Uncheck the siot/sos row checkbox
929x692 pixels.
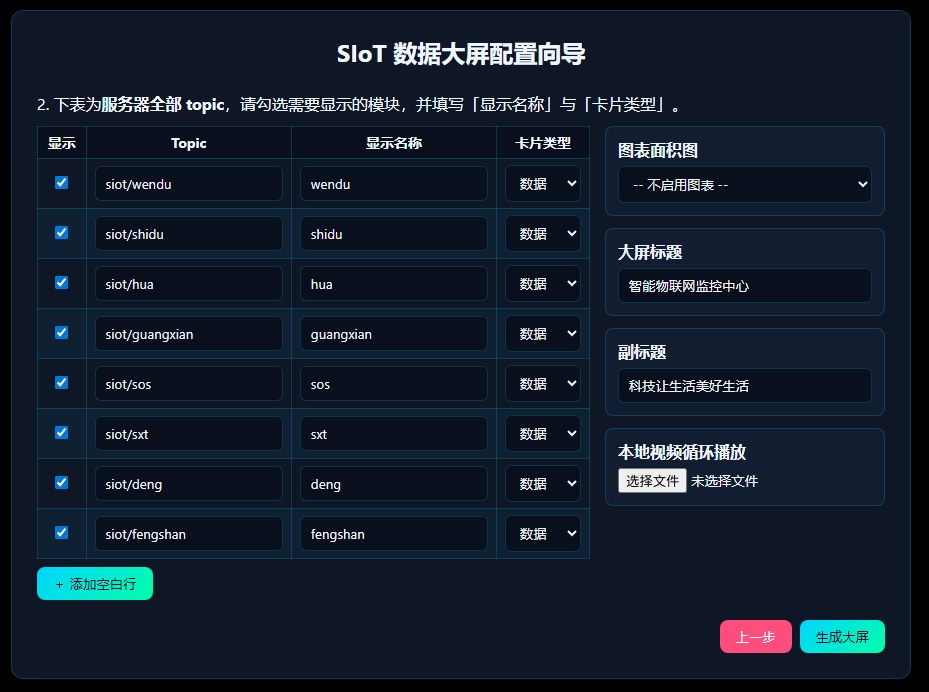pos(62,382)
